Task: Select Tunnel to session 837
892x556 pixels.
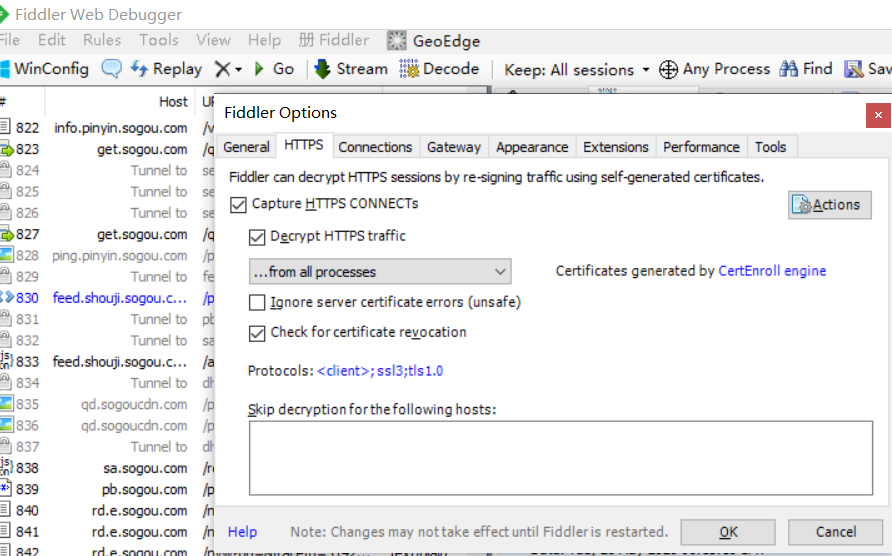Action: pyautogui.click(x=107, y=447)
